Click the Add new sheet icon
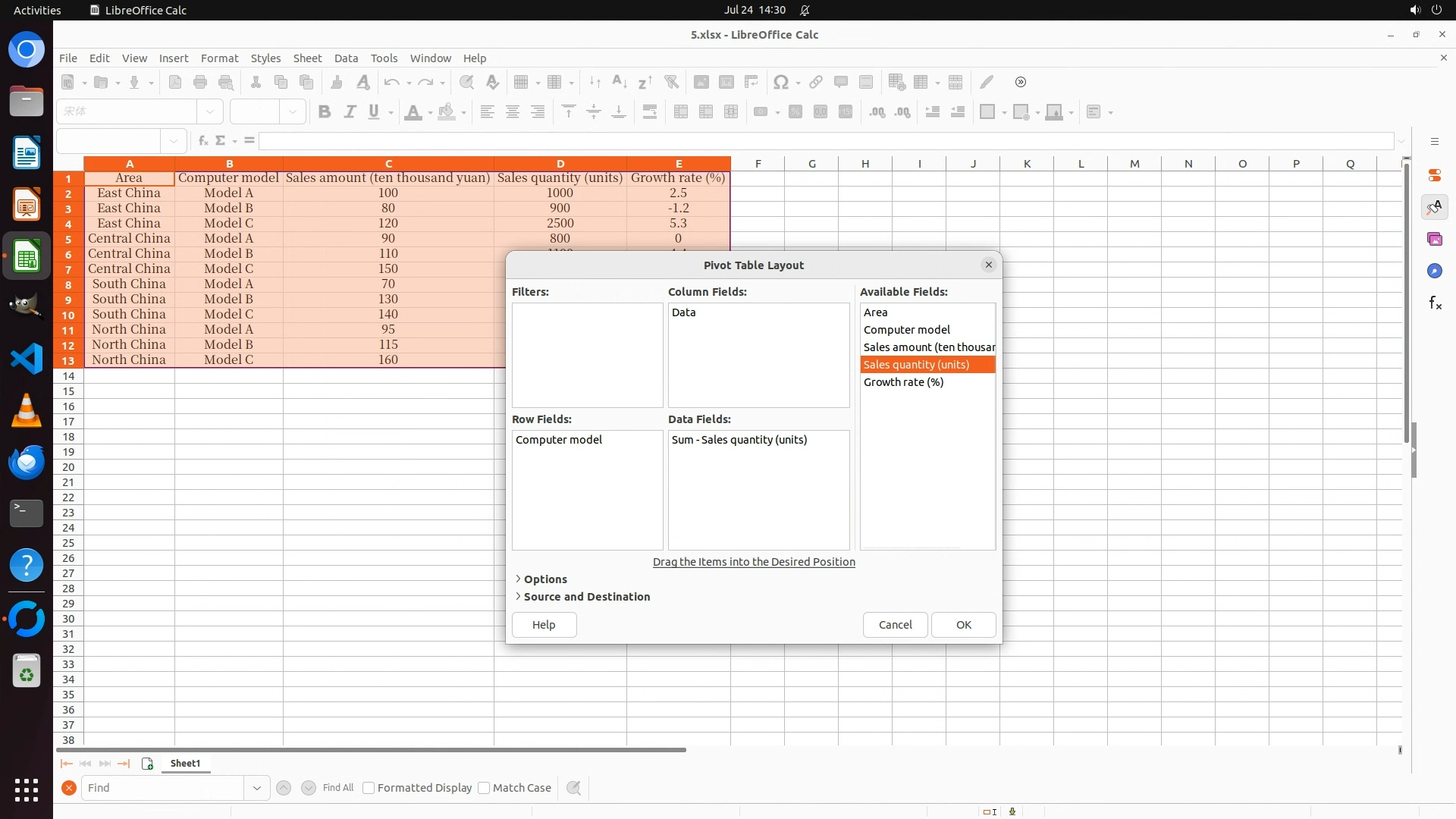This screenshot has width=1456, height=819. click(148, 764)
